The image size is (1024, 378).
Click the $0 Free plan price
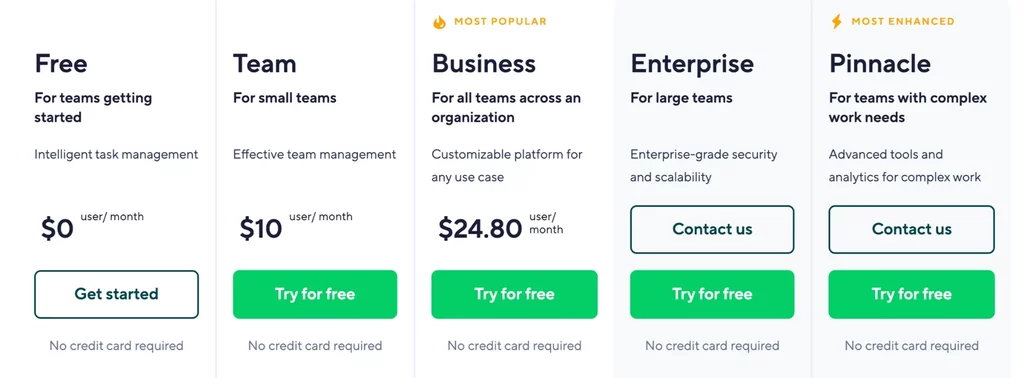click(x=57, y=228)
